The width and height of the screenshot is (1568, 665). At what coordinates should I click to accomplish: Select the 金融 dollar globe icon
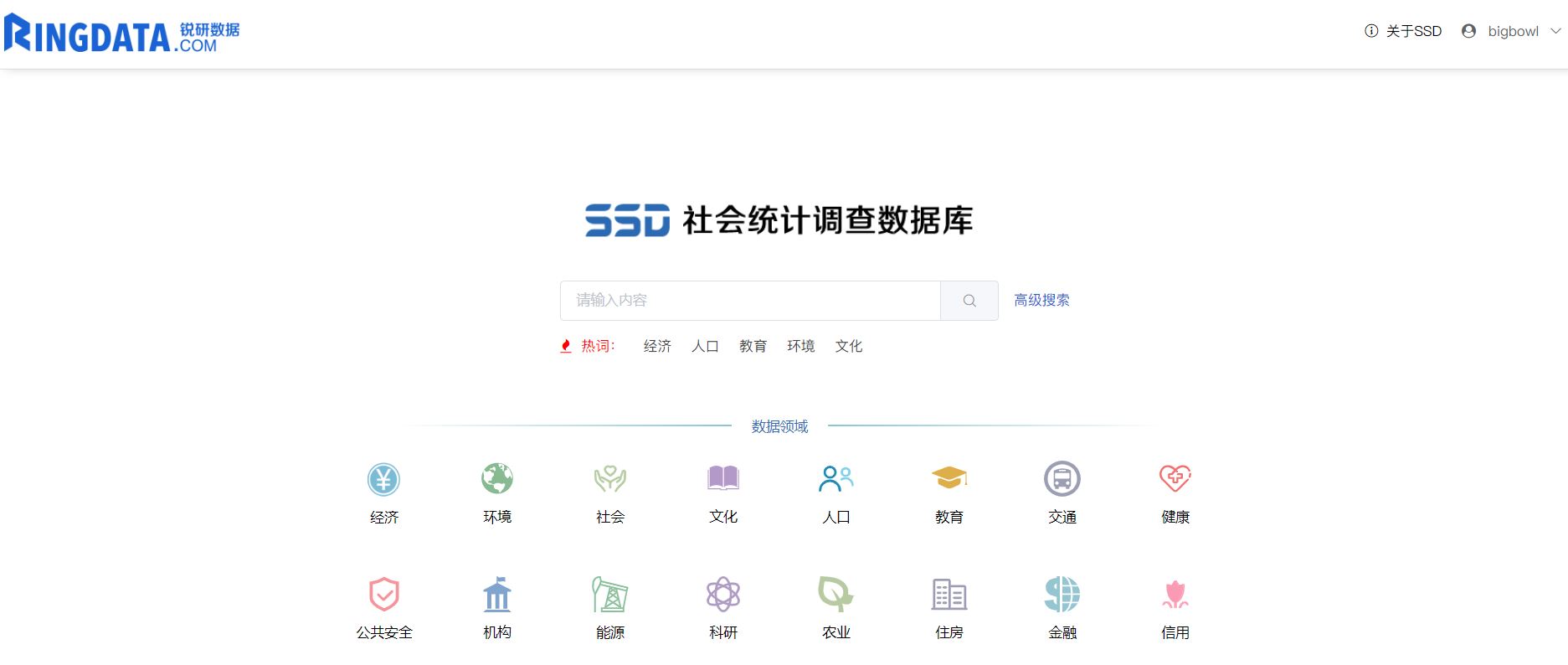[1062, 594]
